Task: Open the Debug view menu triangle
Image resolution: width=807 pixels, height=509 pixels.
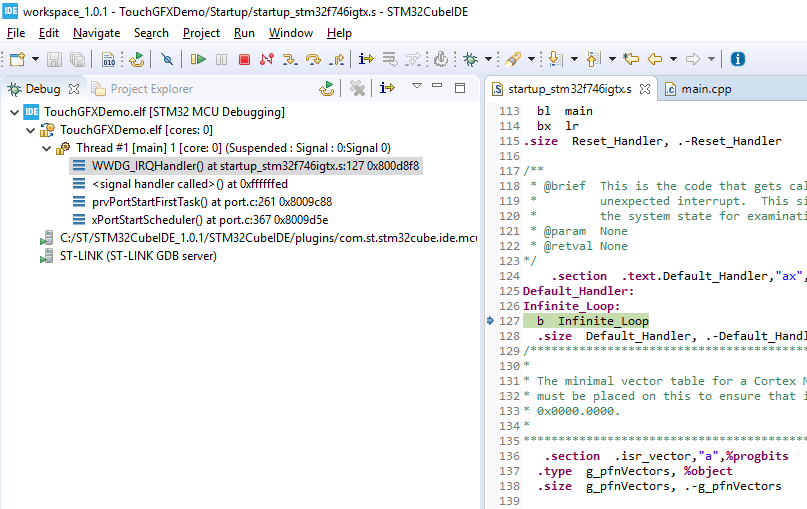Action: pos(417,86)
